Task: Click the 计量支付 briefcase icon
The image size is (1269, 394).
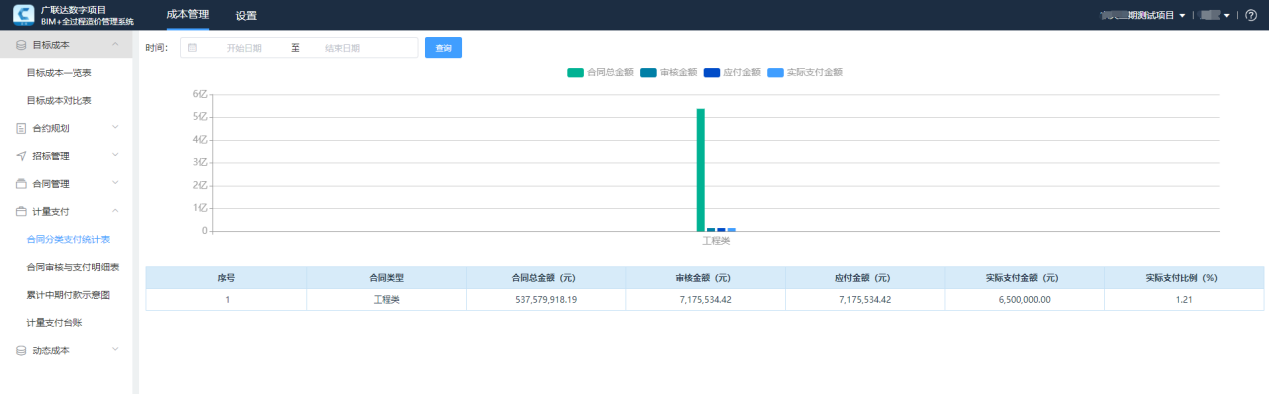Action: click(x=21, y=212)
